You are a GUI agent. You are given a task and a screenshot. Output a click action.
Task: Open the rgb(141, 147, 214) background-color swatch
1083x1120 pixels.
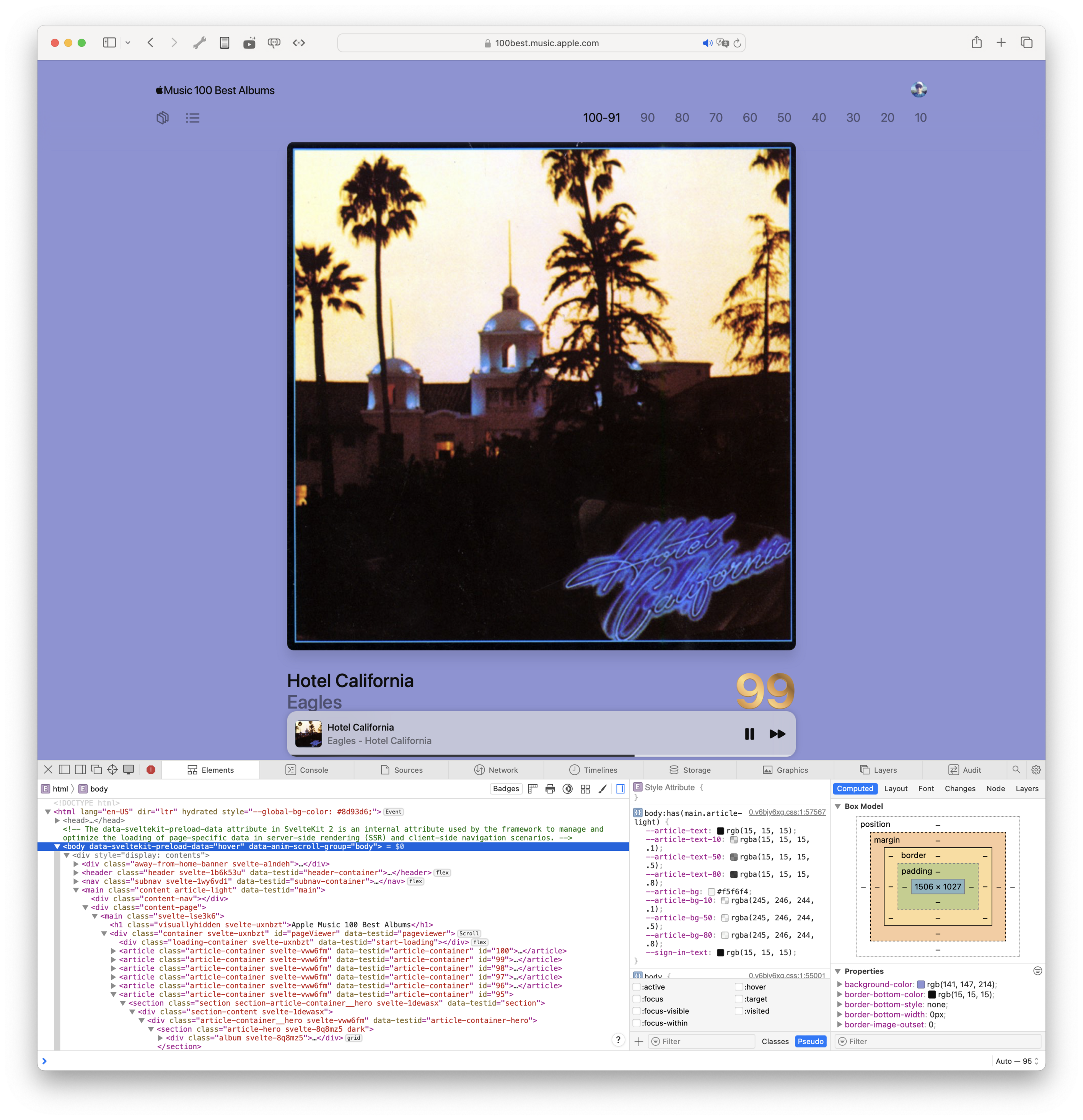pos(920,984)
